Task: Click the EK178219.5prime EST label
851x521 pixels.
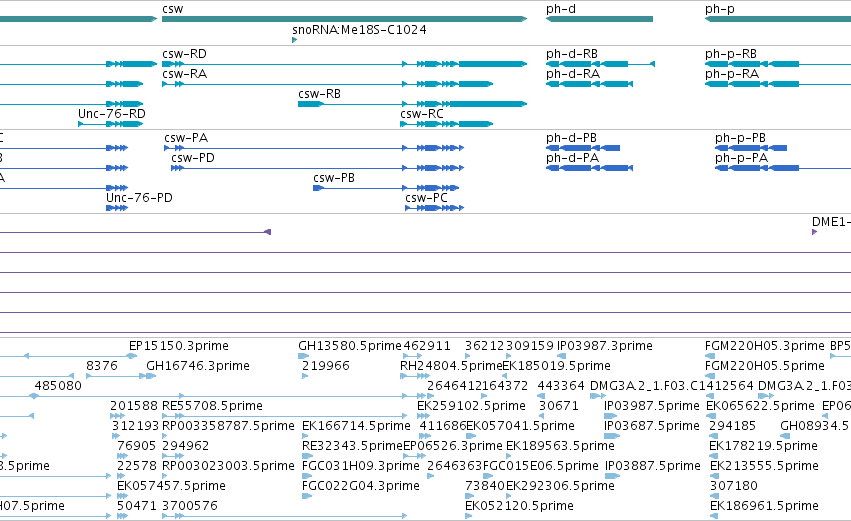Action: 763,446
